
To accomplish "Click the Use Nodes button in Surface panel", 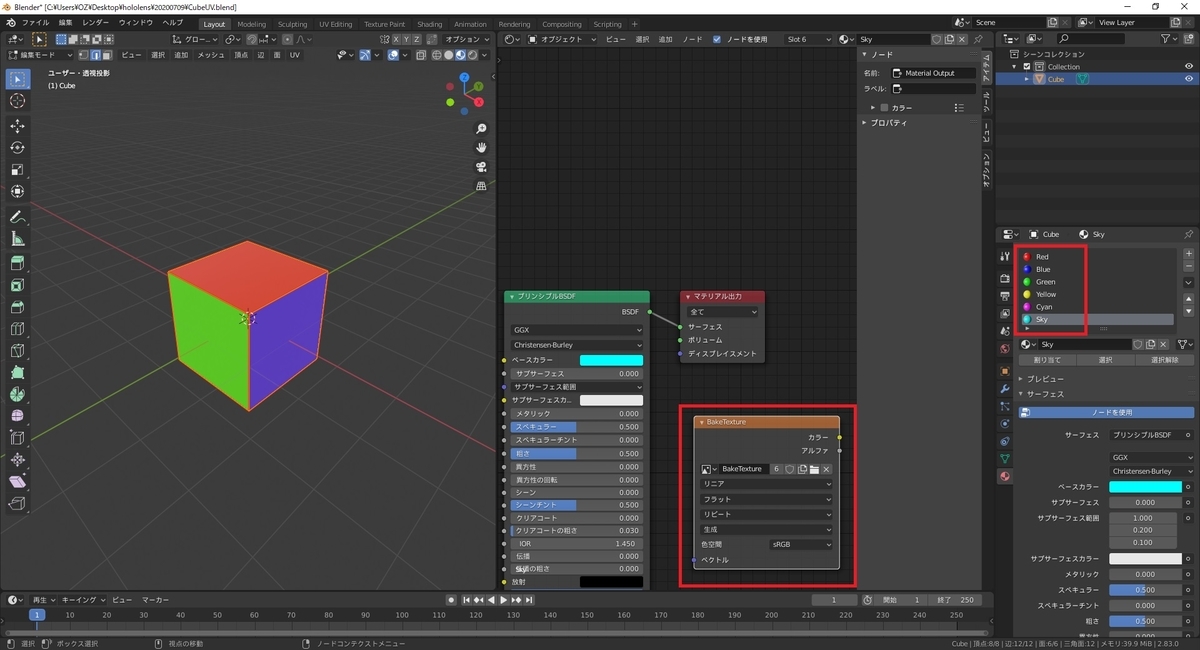I will [1106, 412].
